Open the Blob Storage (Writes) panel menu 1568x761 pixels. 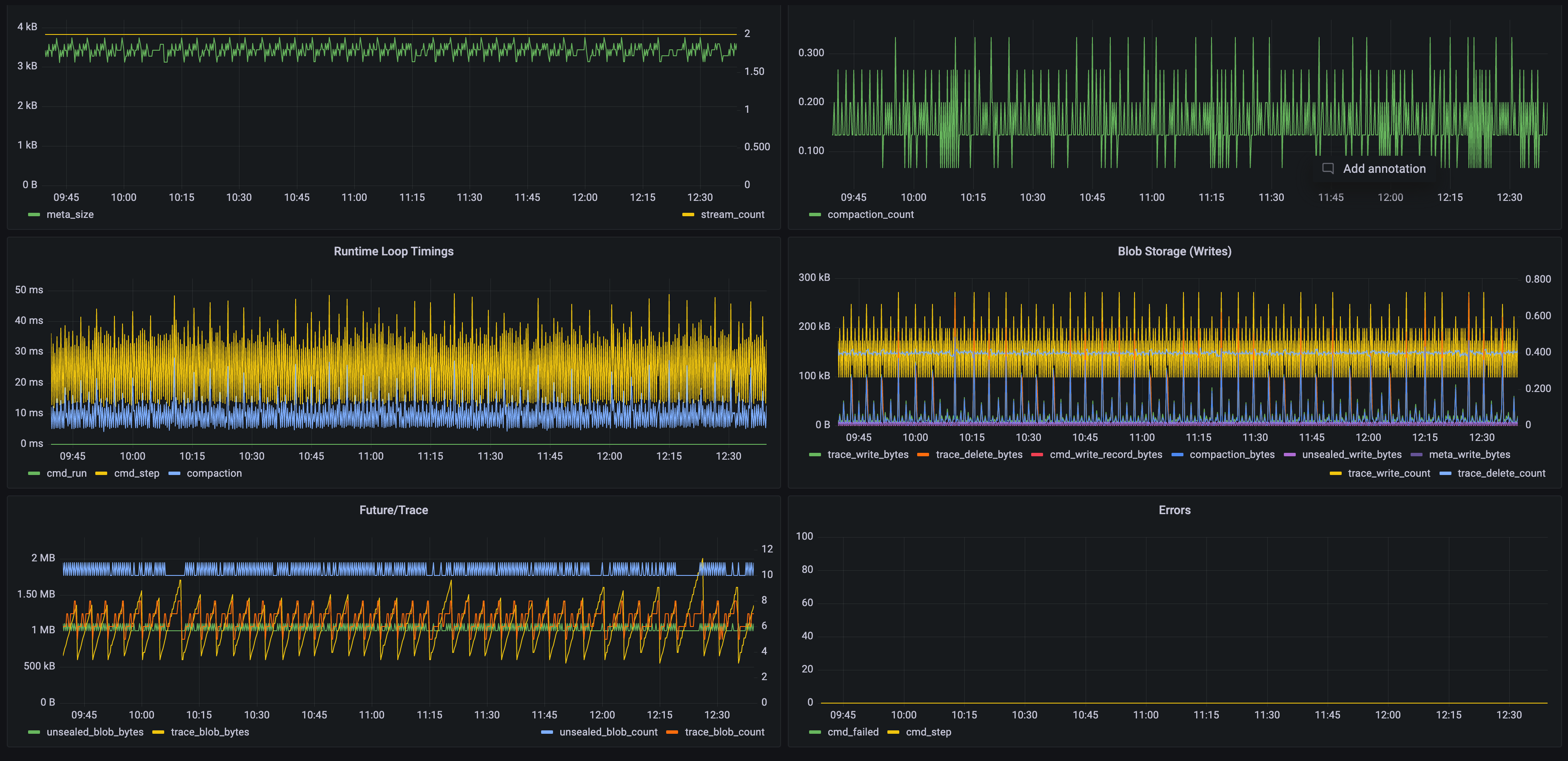tap(1174, 251)
